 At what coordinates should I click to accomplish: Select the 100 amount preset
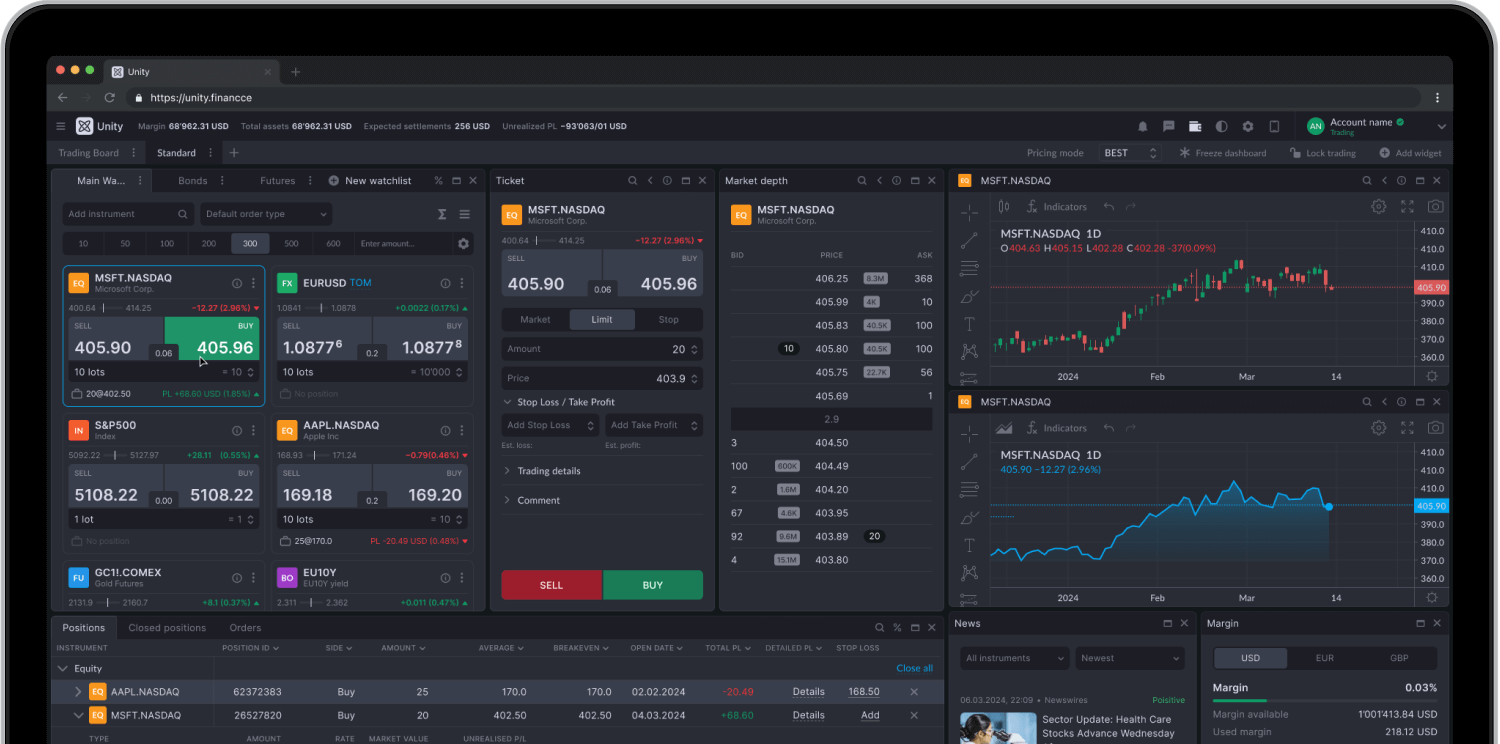(x=167, y=244)
